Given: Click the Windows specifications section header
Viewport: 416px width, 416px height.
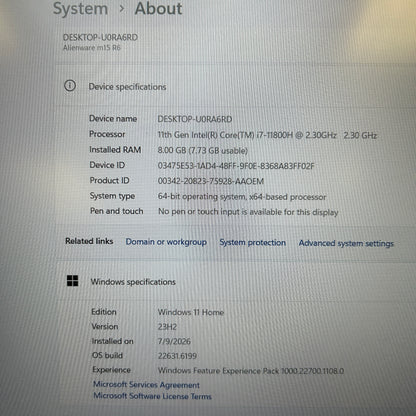Looking at the screenshot, I should tap(133, 282).
